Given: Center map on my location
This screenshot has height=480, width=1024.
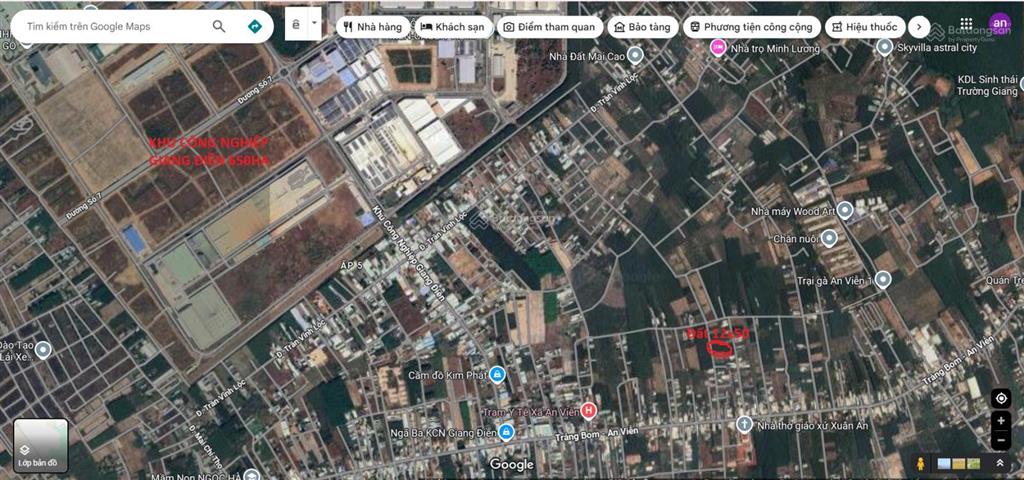Looking at the screenshot, I should [1000, 398].
